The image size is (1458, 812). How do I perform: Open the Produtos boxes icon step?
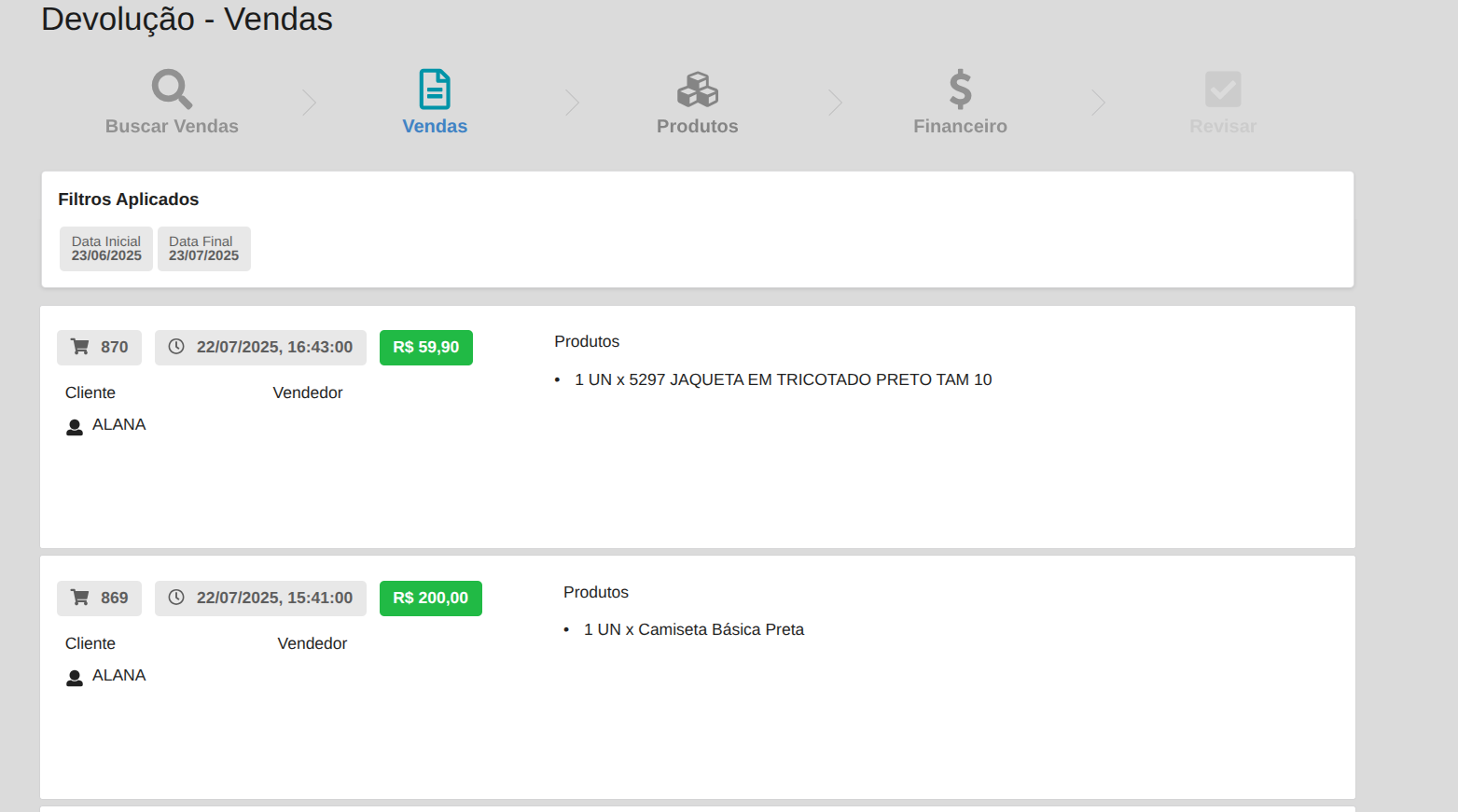click(x=697, y=89)
